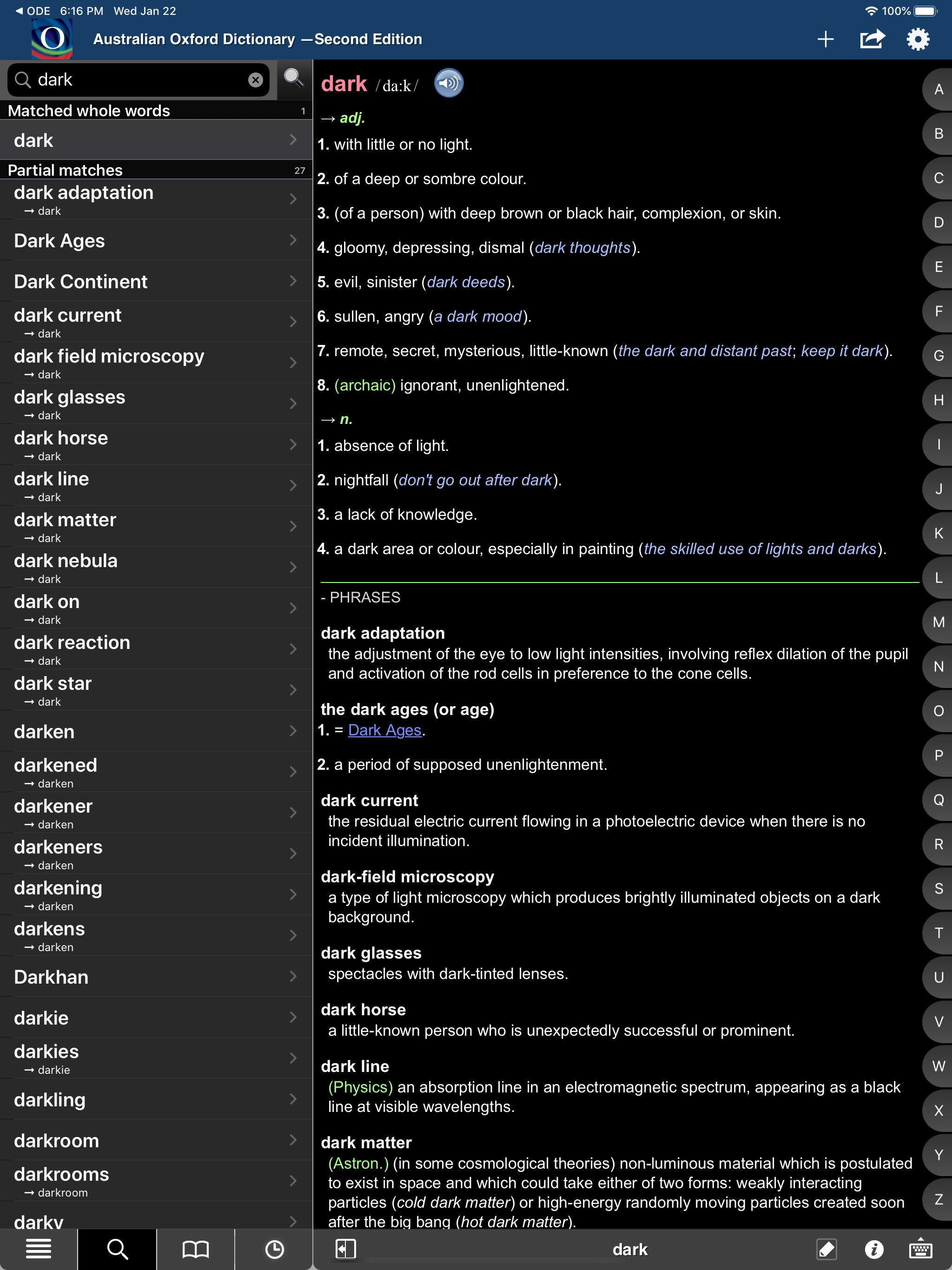Open the Dark Ages list entry
Image resolution: width=952 pixels, height=1270 pixels.
[x=156, y=240]
